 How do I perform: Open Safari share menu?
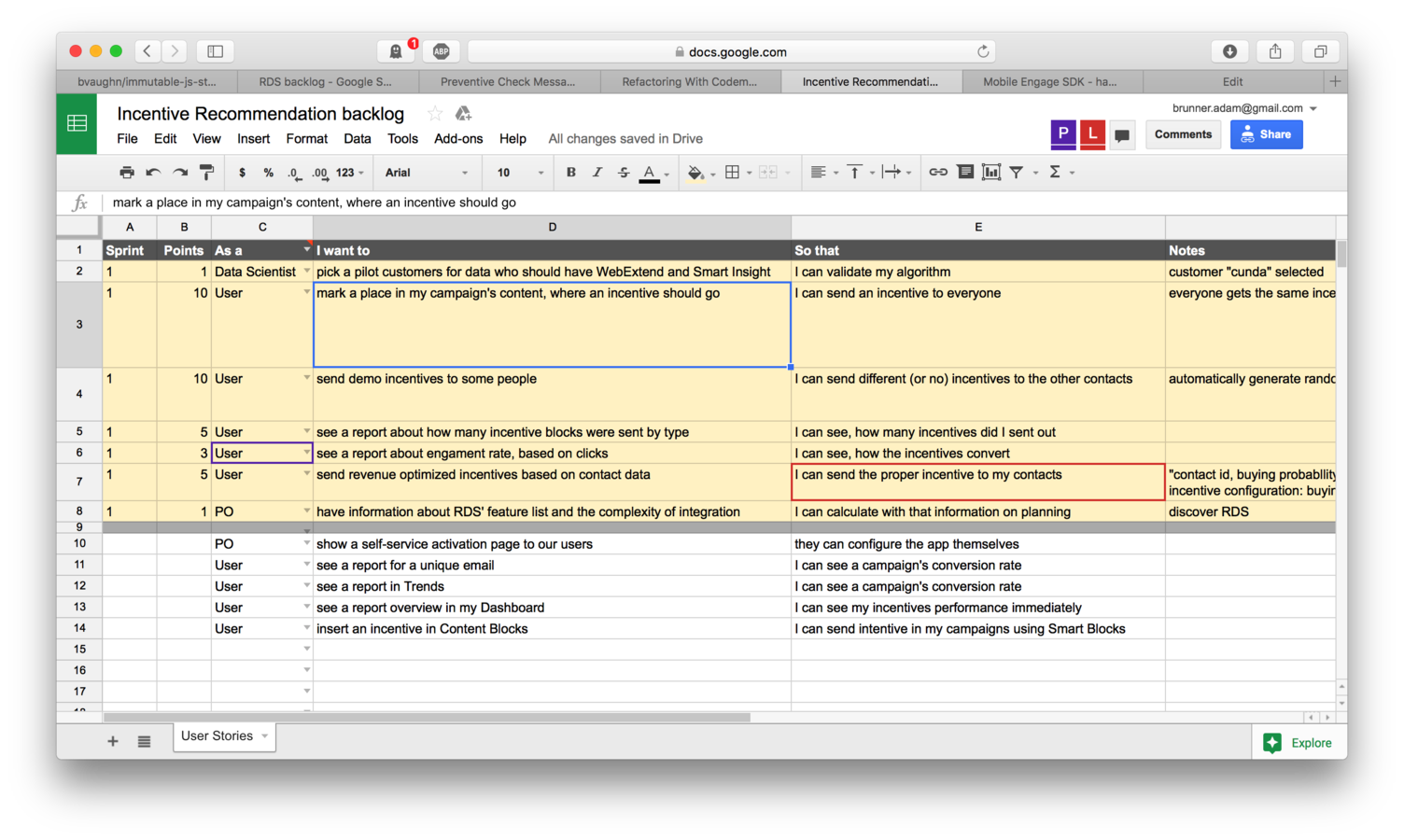point(1274,51)
